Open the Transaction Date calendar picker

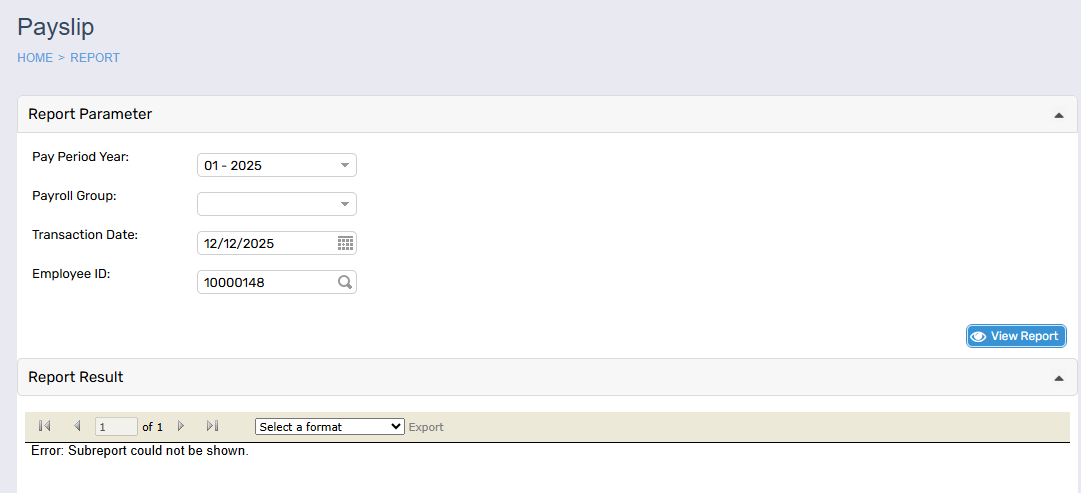345,243
